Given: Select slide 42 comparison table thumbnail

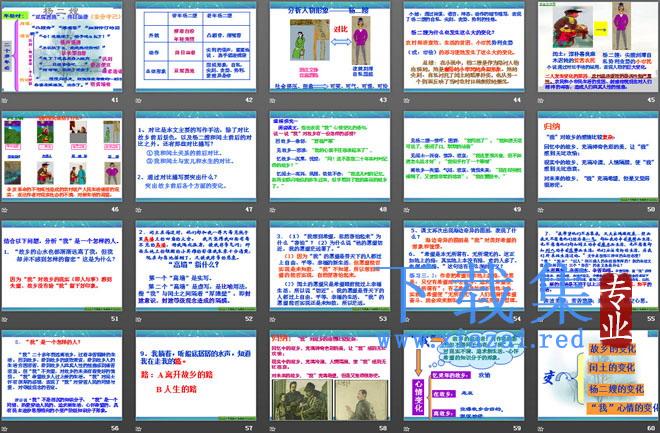Looking at the screenshot, I should pos(196,47).
